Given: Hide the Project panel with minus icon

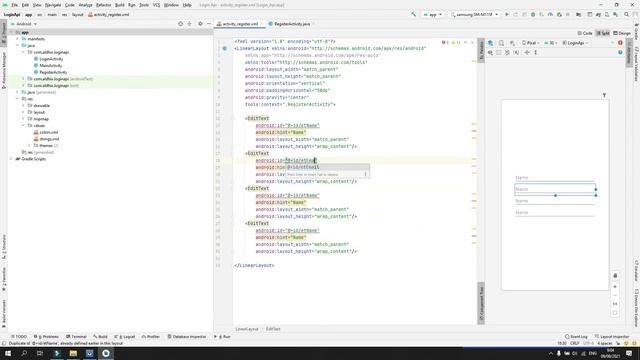Looking at the screenshot, I should pos(209,24).
